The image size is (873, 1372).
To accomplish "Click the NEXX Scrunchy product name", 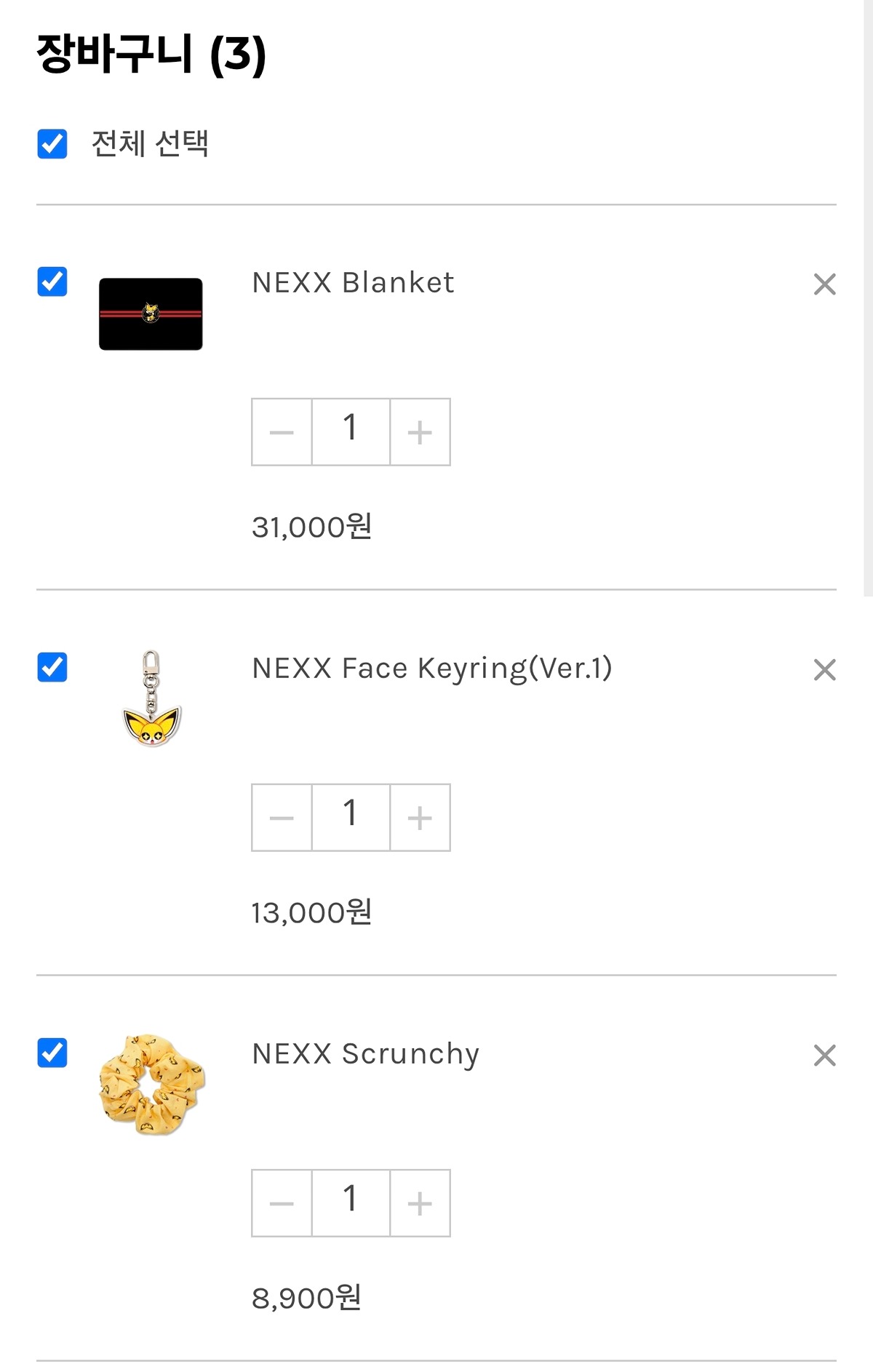I will tap(365, 1054).
